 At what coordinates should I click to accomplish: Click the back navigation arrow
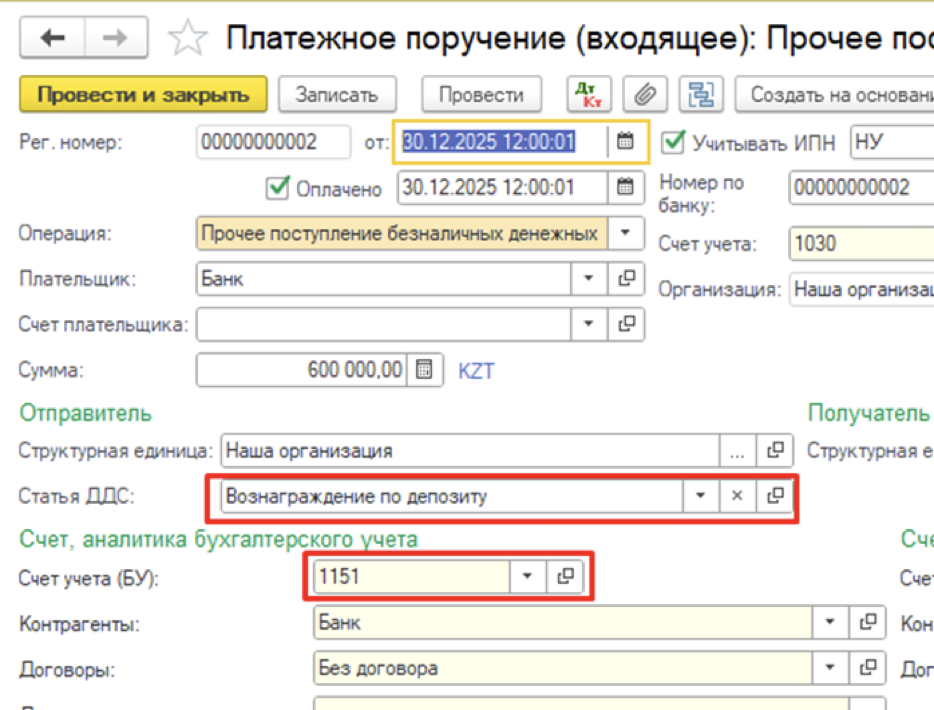click(52, 39)
